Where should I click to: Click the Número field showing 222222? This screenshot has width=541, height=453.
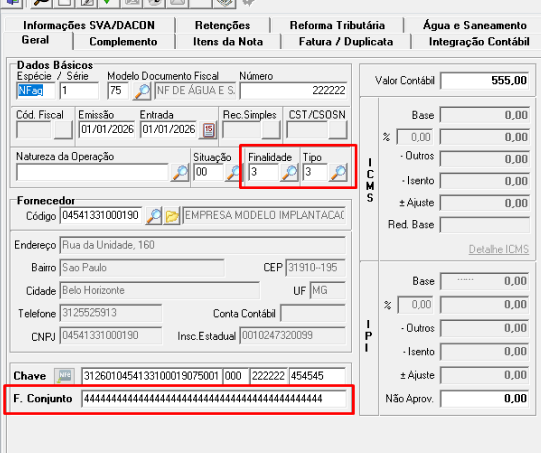pos(293,91)
